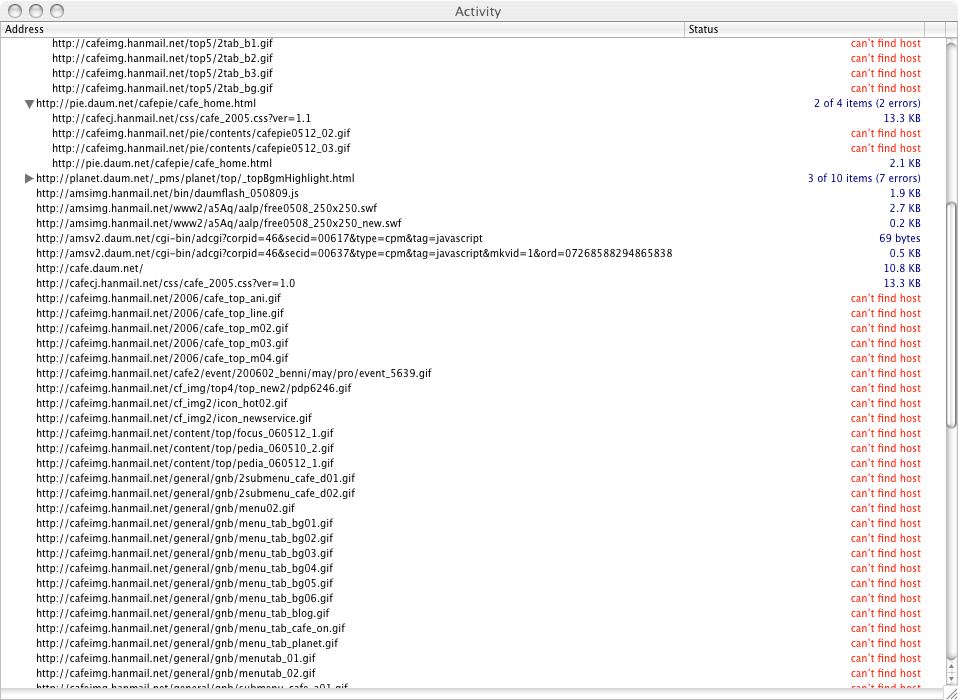958x700 pixels.
Task: Select the pedia_060510_2.gif row
Action: [473, 448]
